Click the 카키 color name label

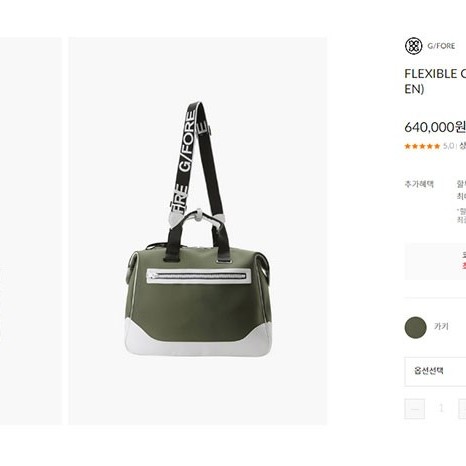(441, 326)
